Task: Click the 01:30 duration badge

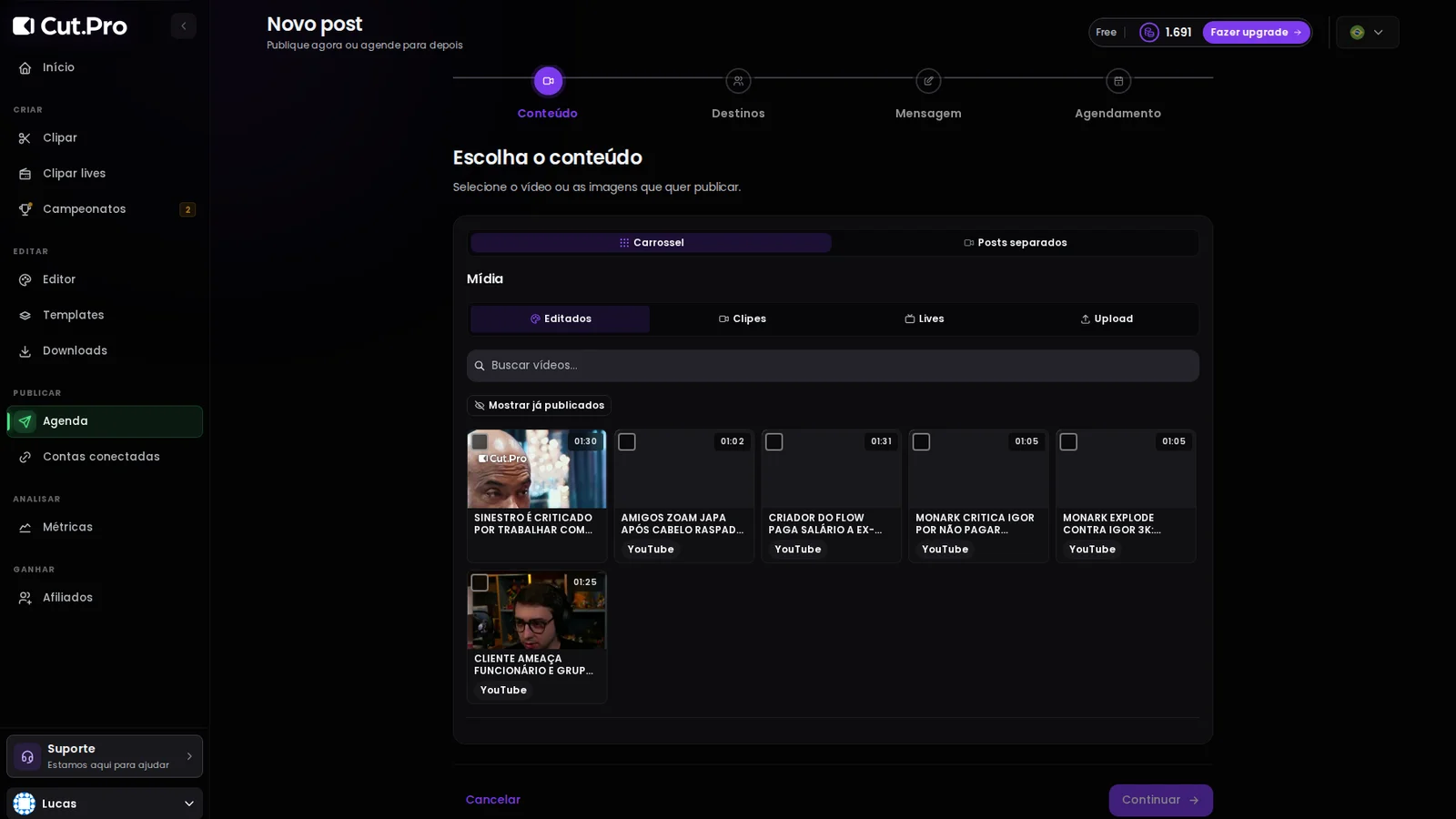Action: [x=585, y=441]
